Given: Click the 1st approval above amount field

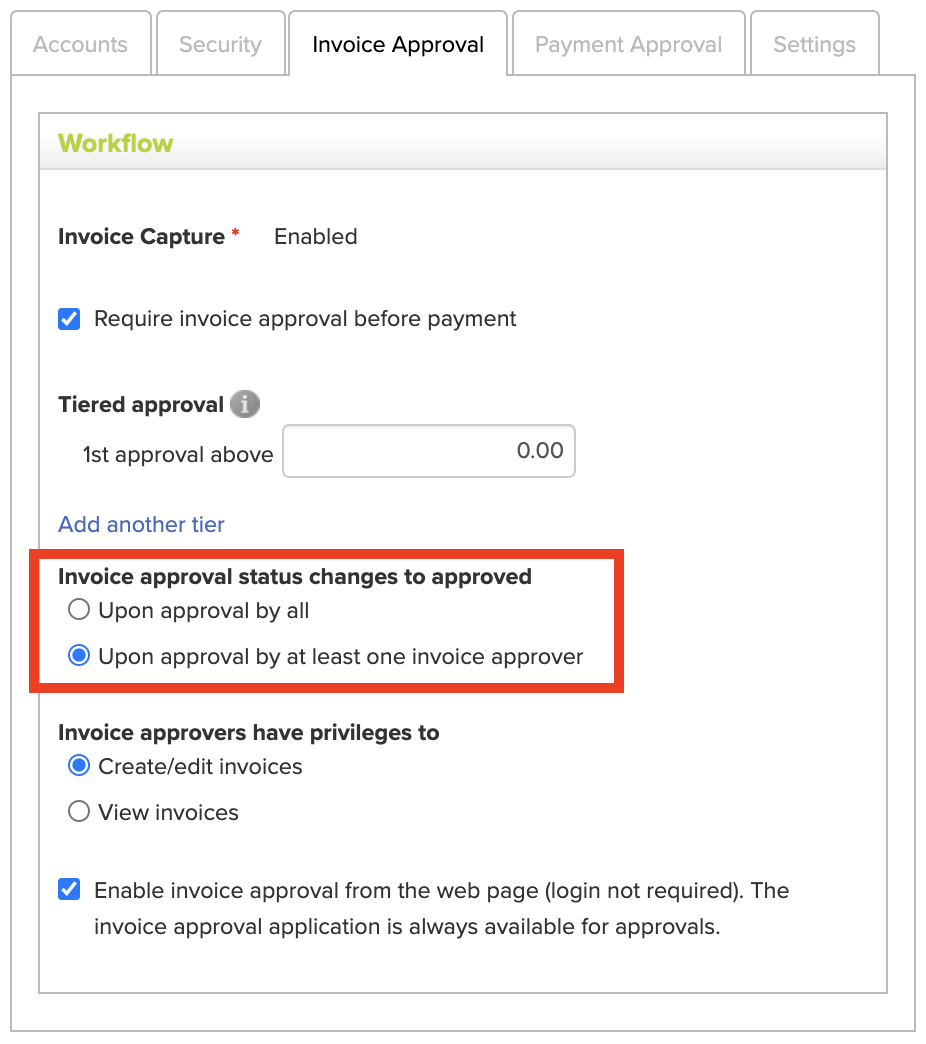Looking at the screenshot, I should (429, 451).
